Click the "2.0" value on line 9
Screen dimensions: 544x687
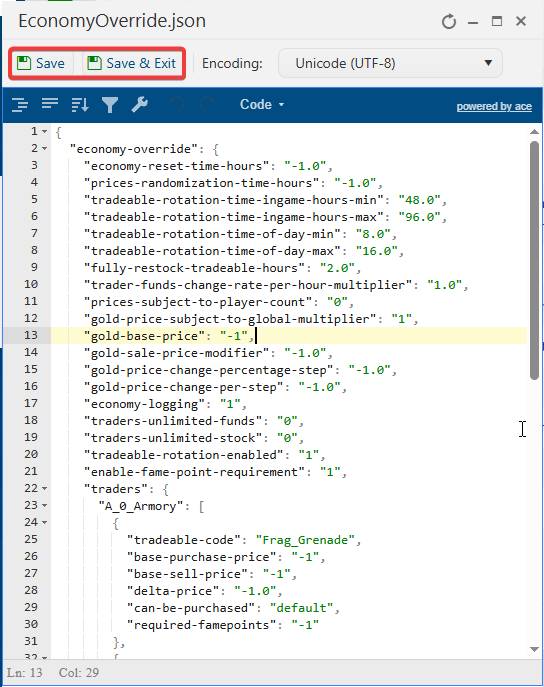click(x=337, y=268)
